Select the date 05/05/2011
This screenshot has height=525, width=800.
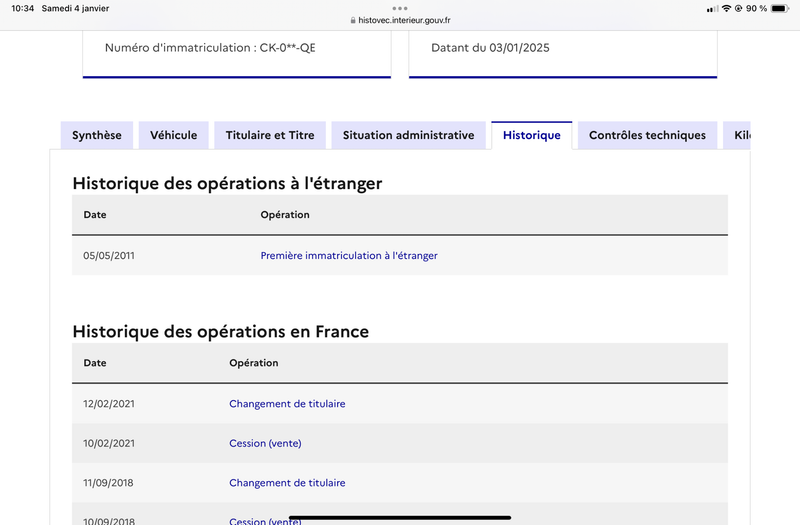[109, 256]
